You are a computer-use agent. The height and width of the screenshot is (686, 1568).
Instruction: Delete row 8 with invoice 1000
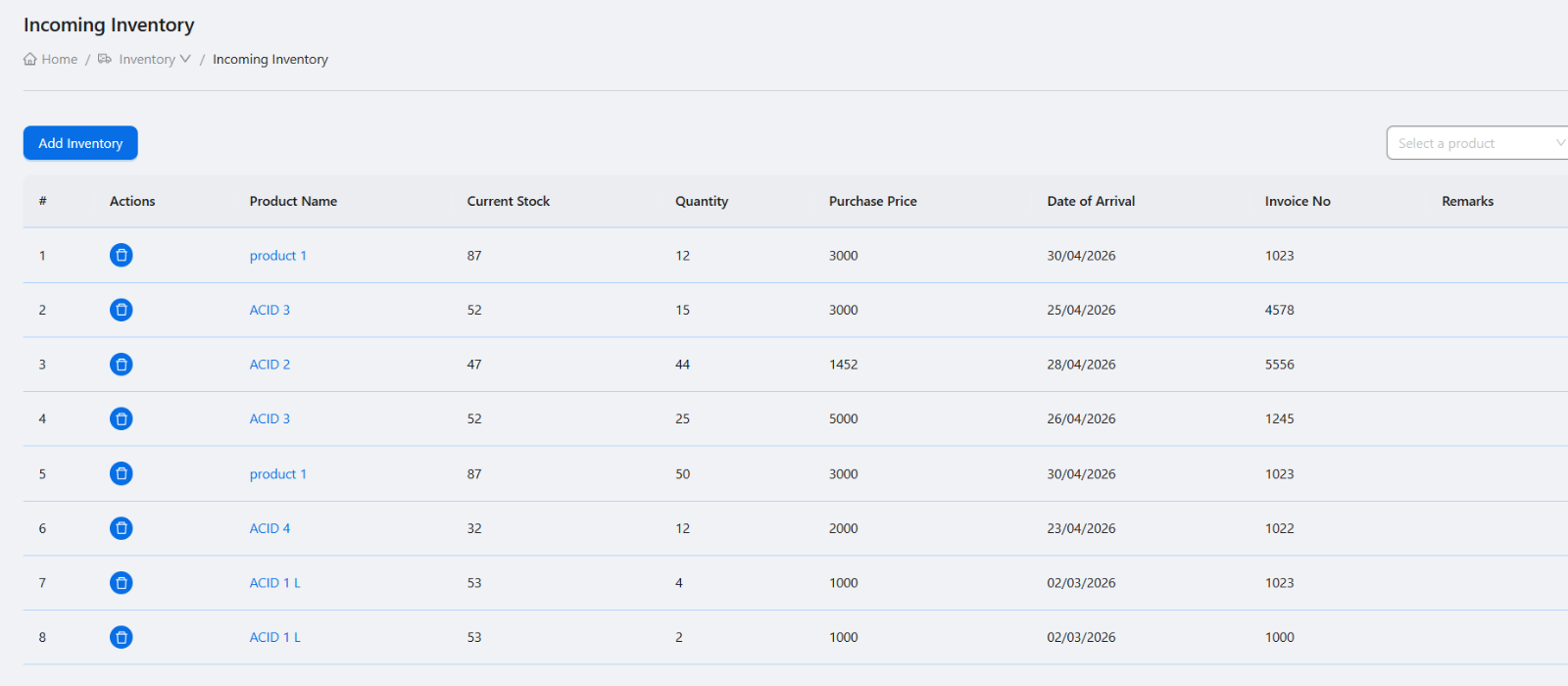(122, 637)
